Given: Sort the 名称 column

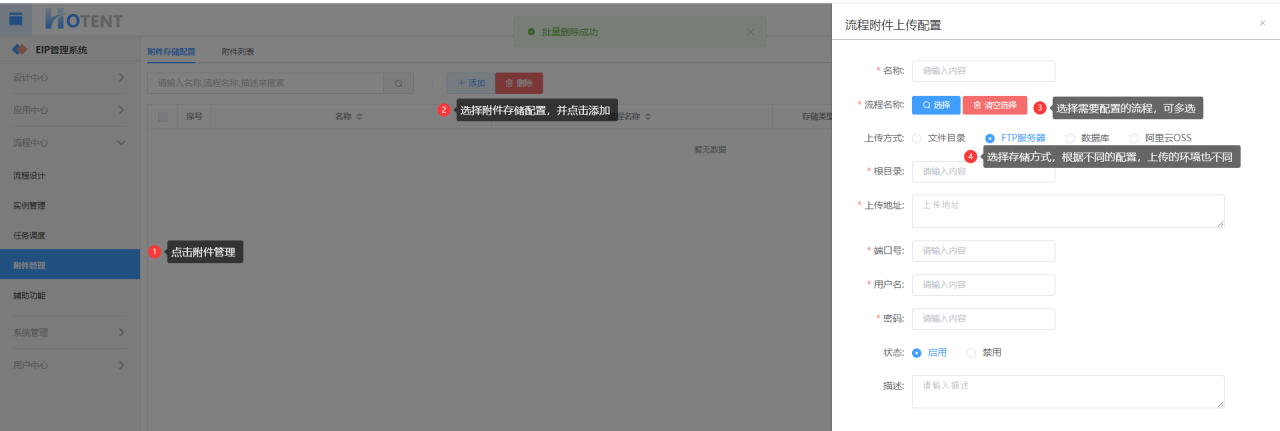Looking at the screenshot, I should 359,117.
